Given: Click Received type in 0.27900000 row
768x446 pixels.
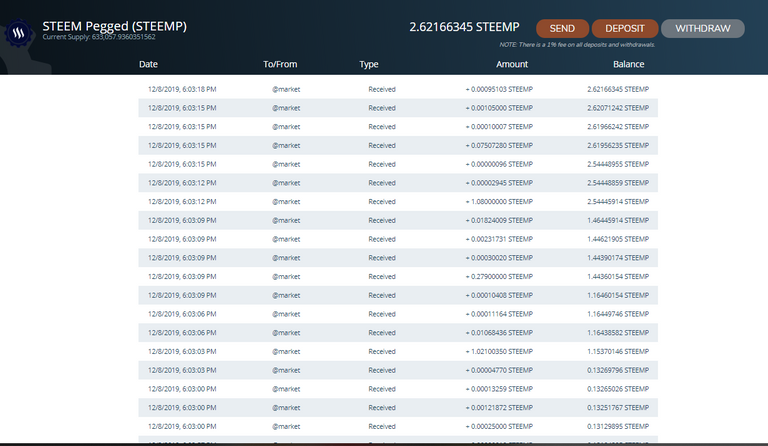Looking at the screenshot, I should click(382, 277).
